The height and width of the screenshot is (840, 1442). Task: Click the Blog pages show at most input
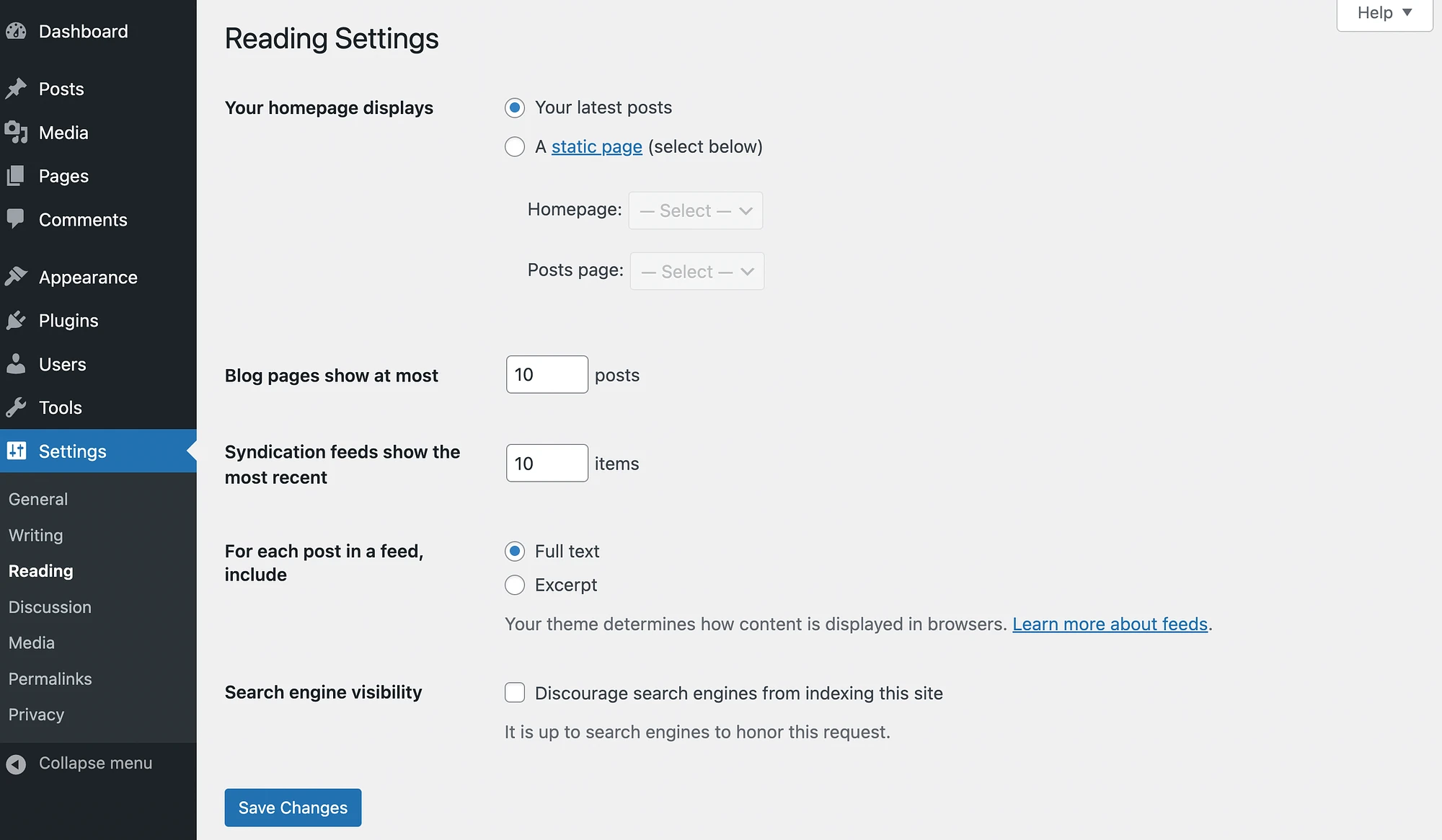[x=547, y=374]
